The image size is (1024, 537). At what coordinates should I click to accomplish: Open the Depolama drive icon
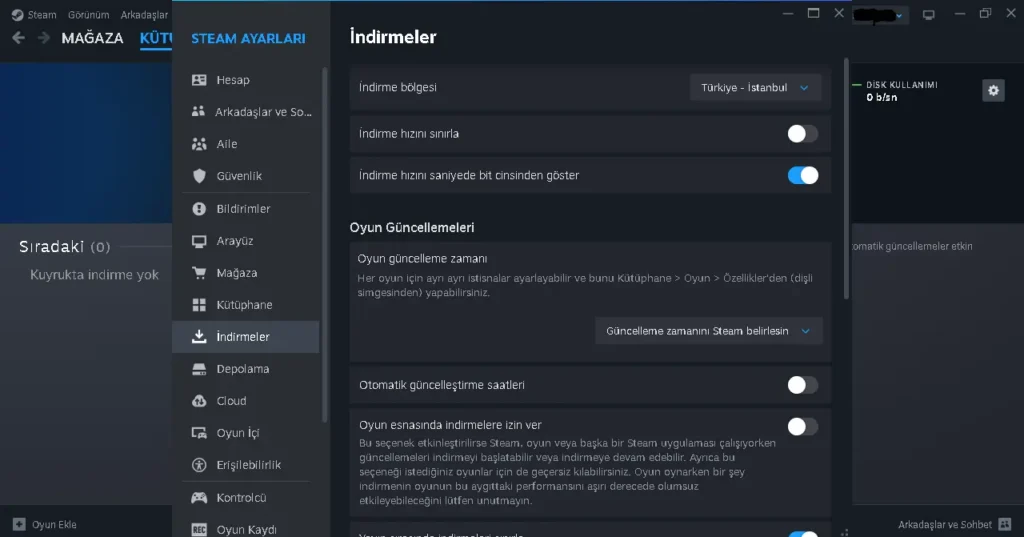click(x=199, y=369)
